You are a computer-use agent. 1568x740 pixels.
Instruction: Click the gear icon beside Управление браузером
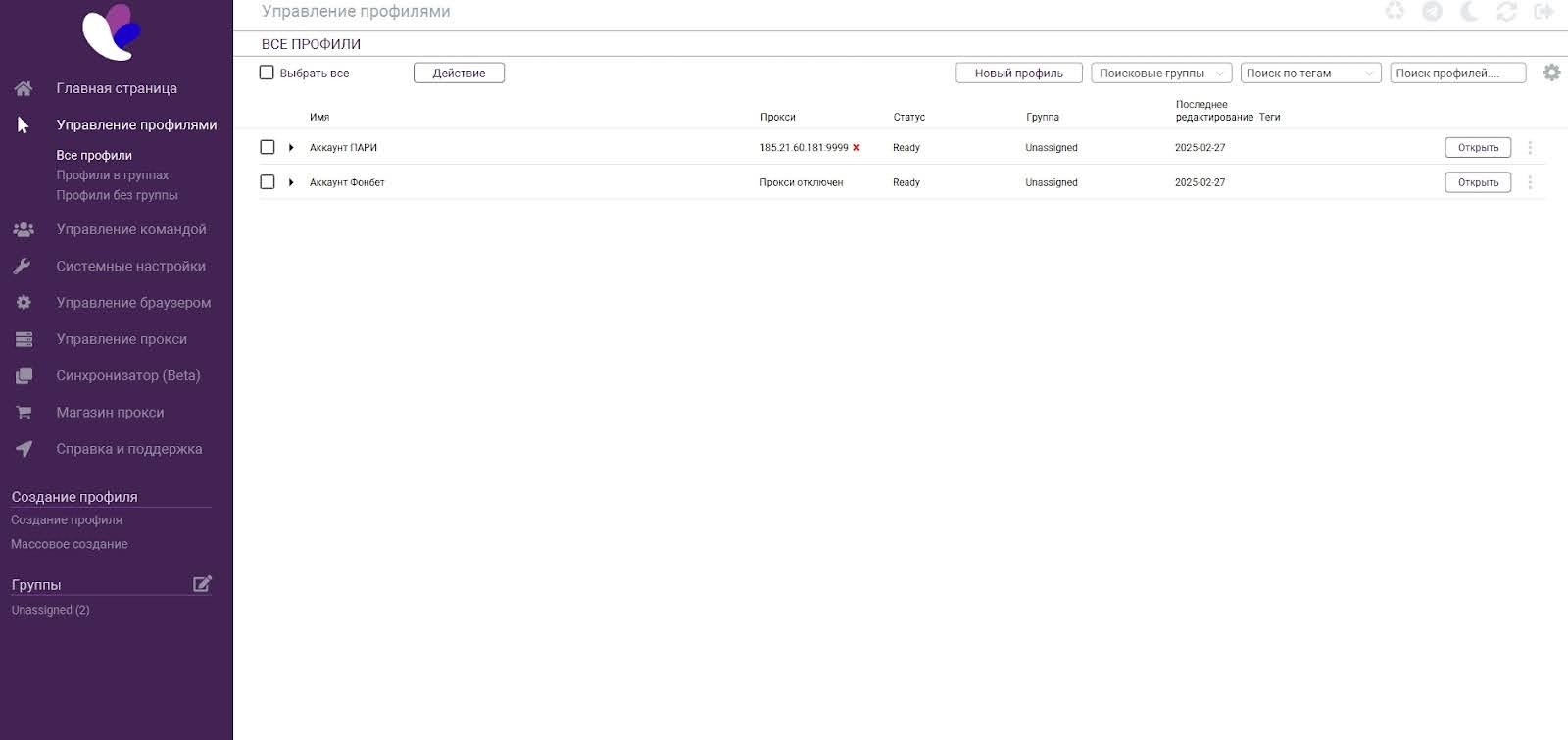tap(24, 303)
